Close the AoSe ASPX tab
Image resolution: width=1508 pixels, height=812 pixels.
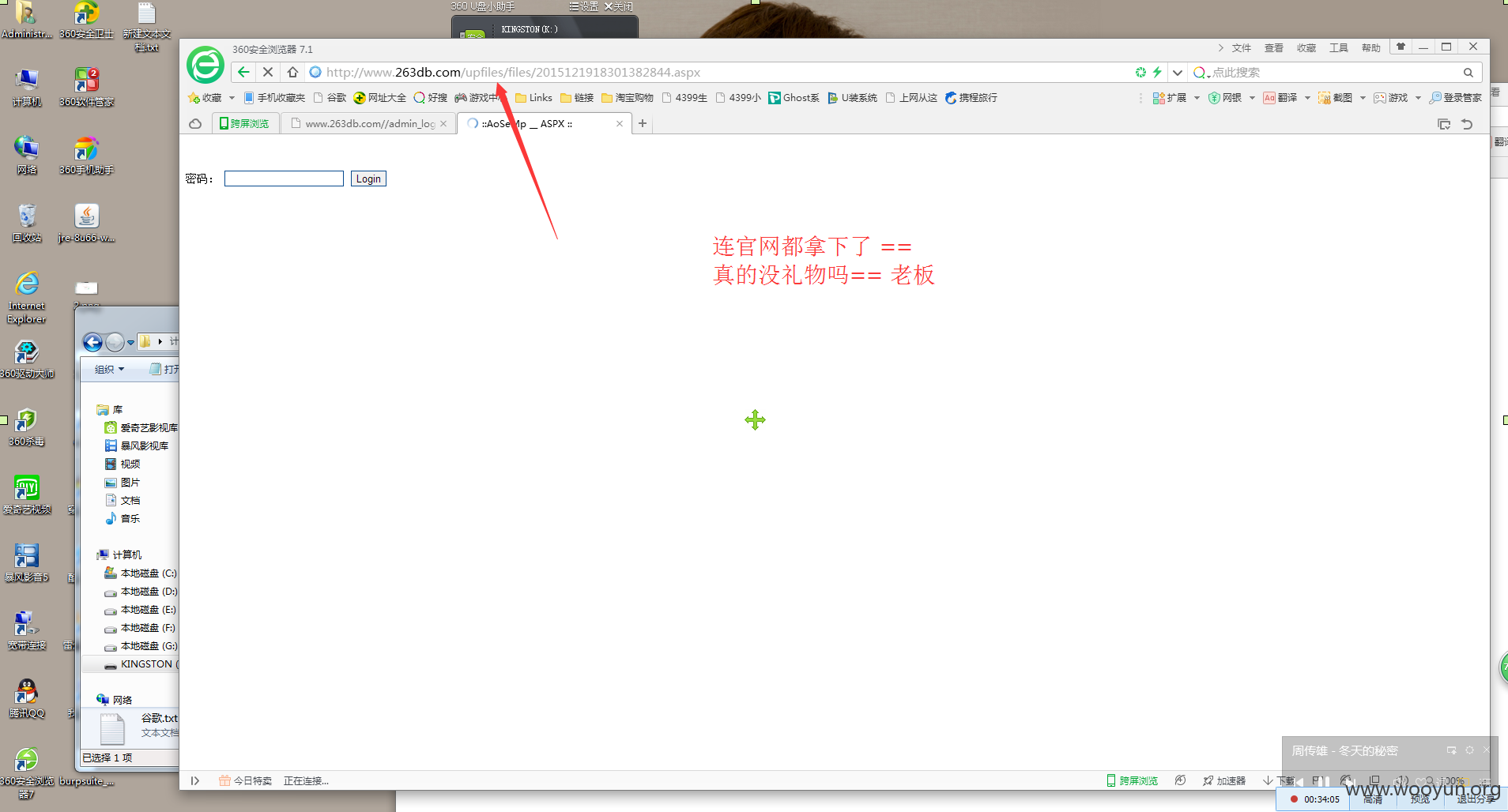[620, 124]
